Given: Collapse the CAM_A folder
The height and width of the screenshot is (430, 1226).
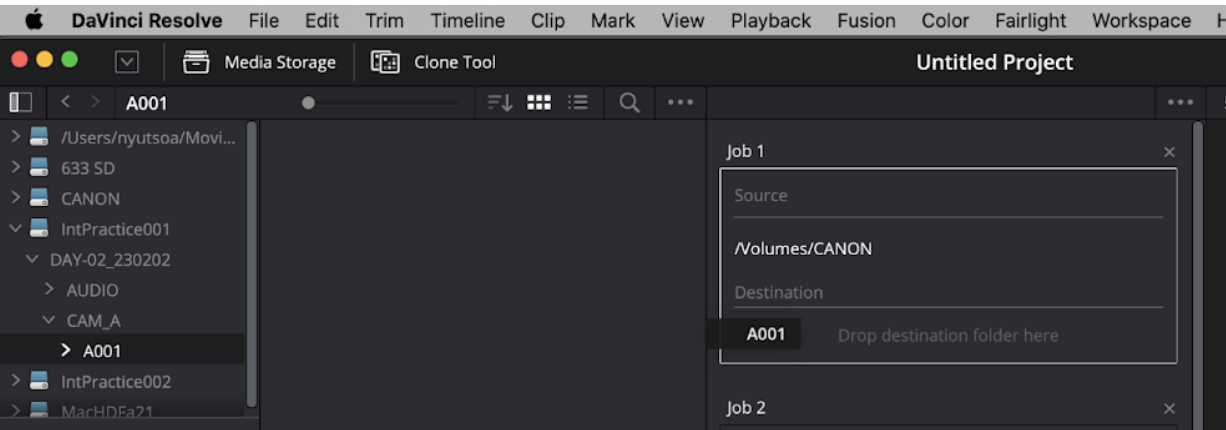Looking at the screenshot, I should 49,320.
